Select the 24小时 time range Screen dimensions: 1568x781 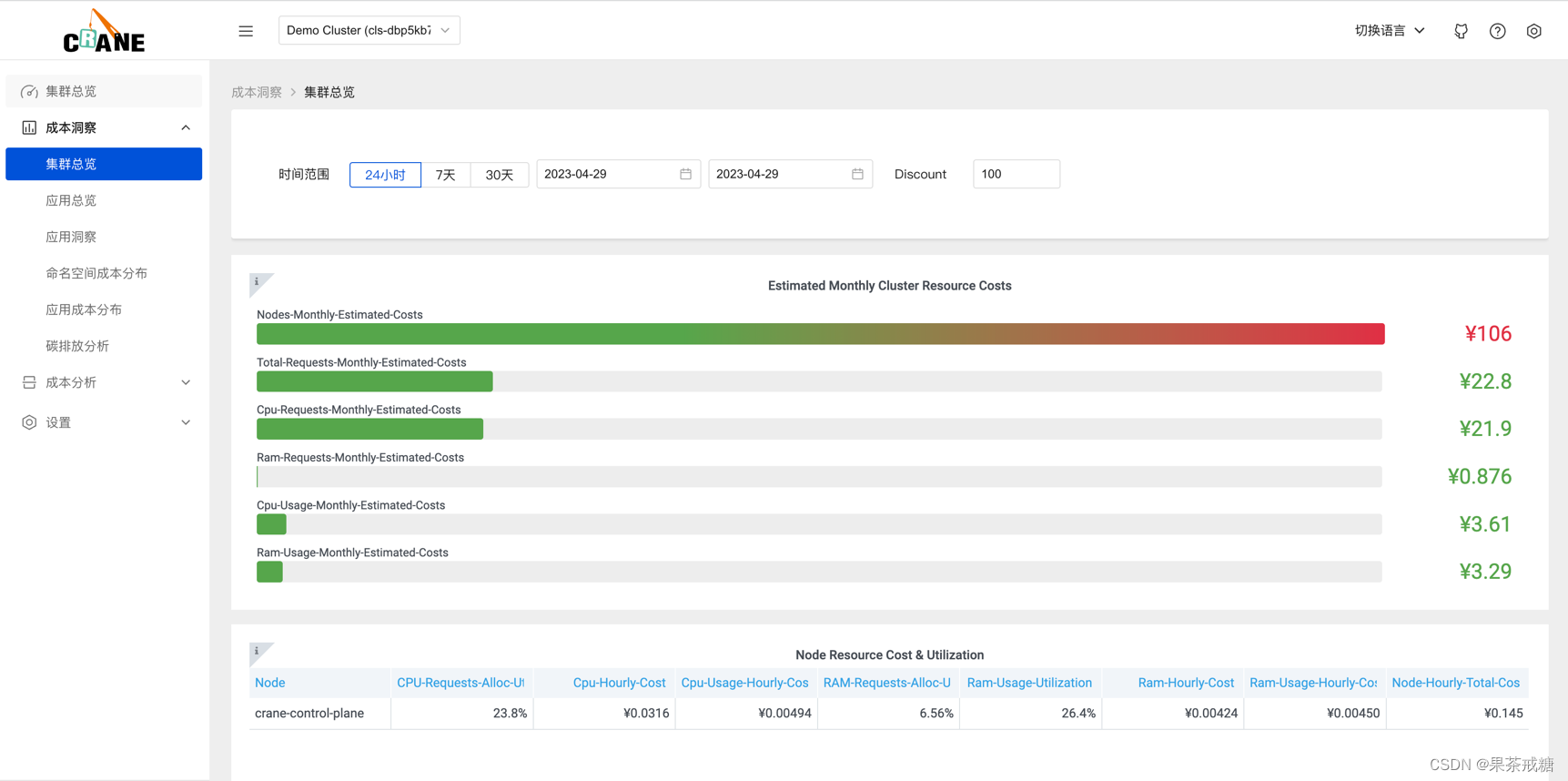(385, 175)
